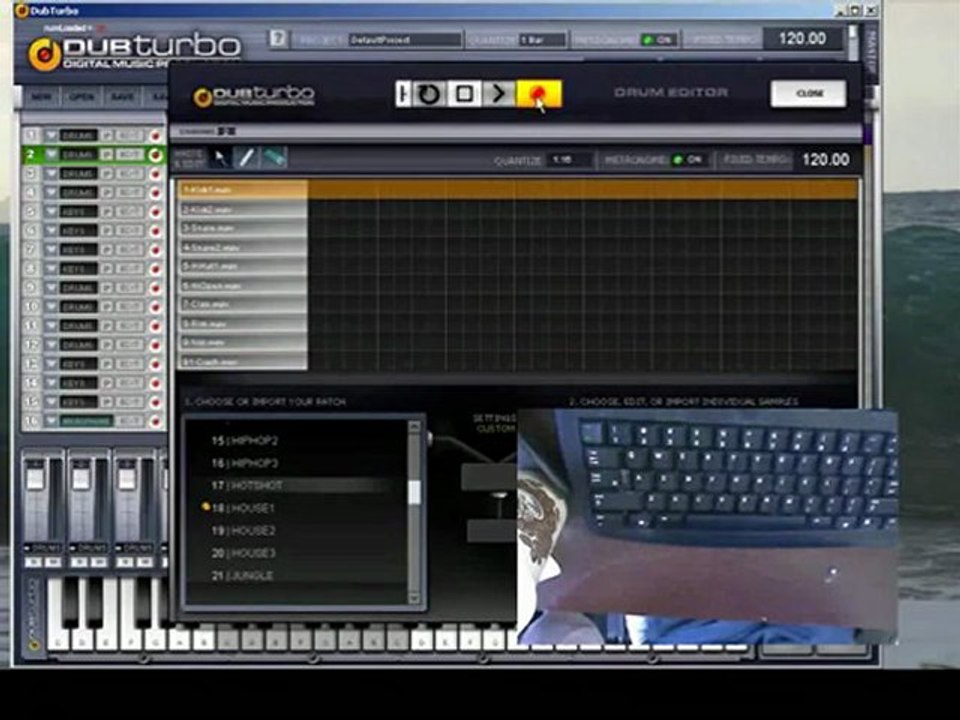Click the CLOSE button of Drum Editor
This screenshot has height=720, width=960.
[x=809, y=93]
